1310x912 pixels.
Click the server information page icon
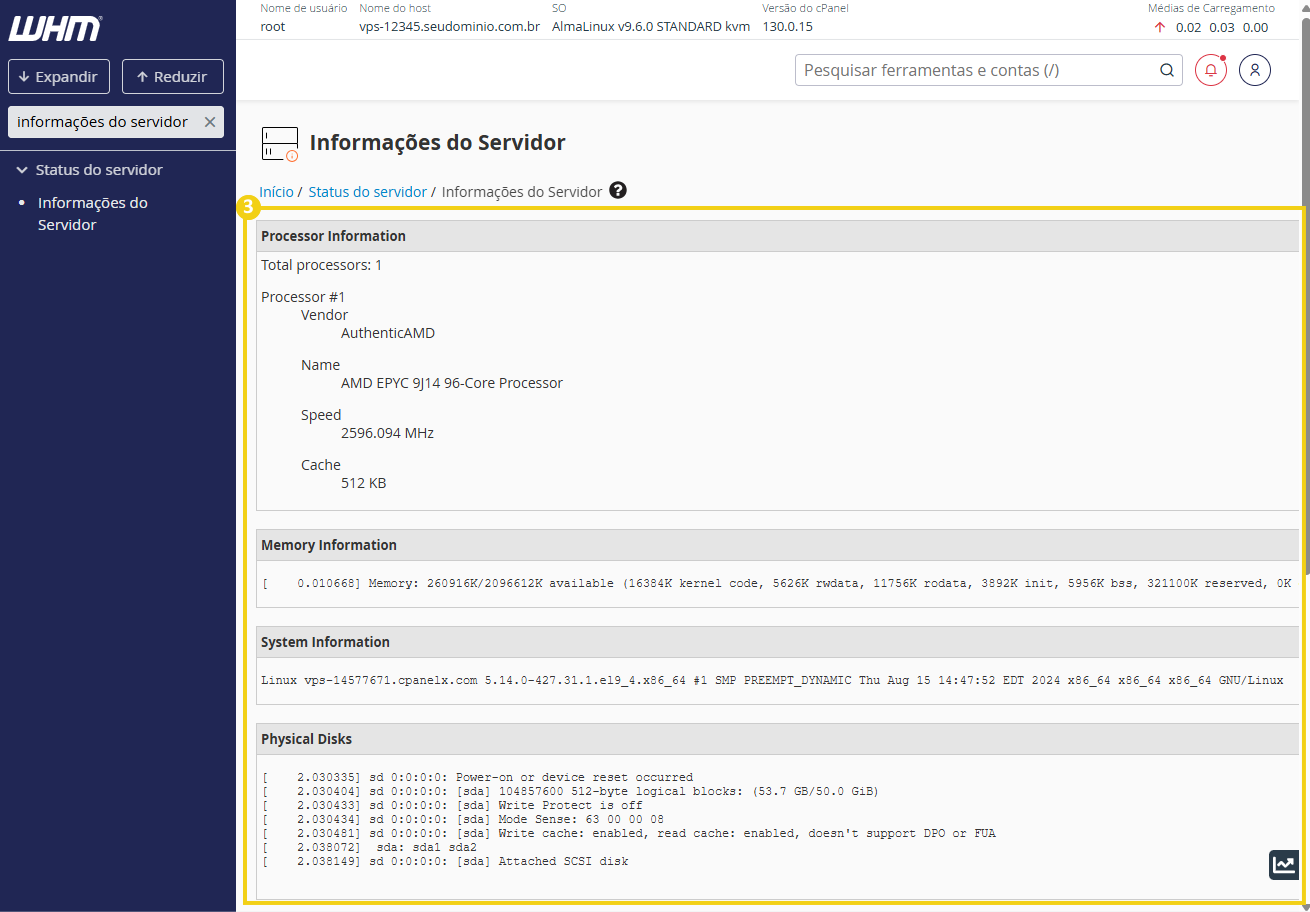[x=279, y=142]
